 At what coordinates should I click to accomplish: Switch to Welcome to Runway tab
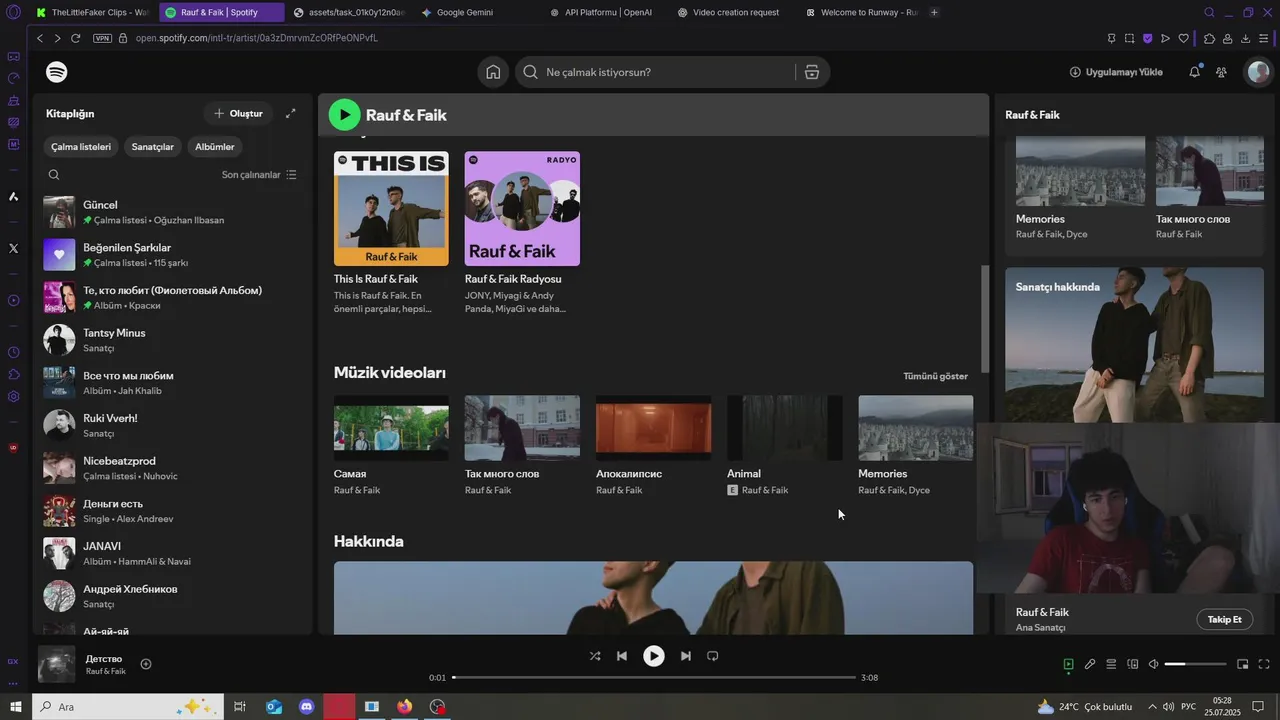coord(862,12)
